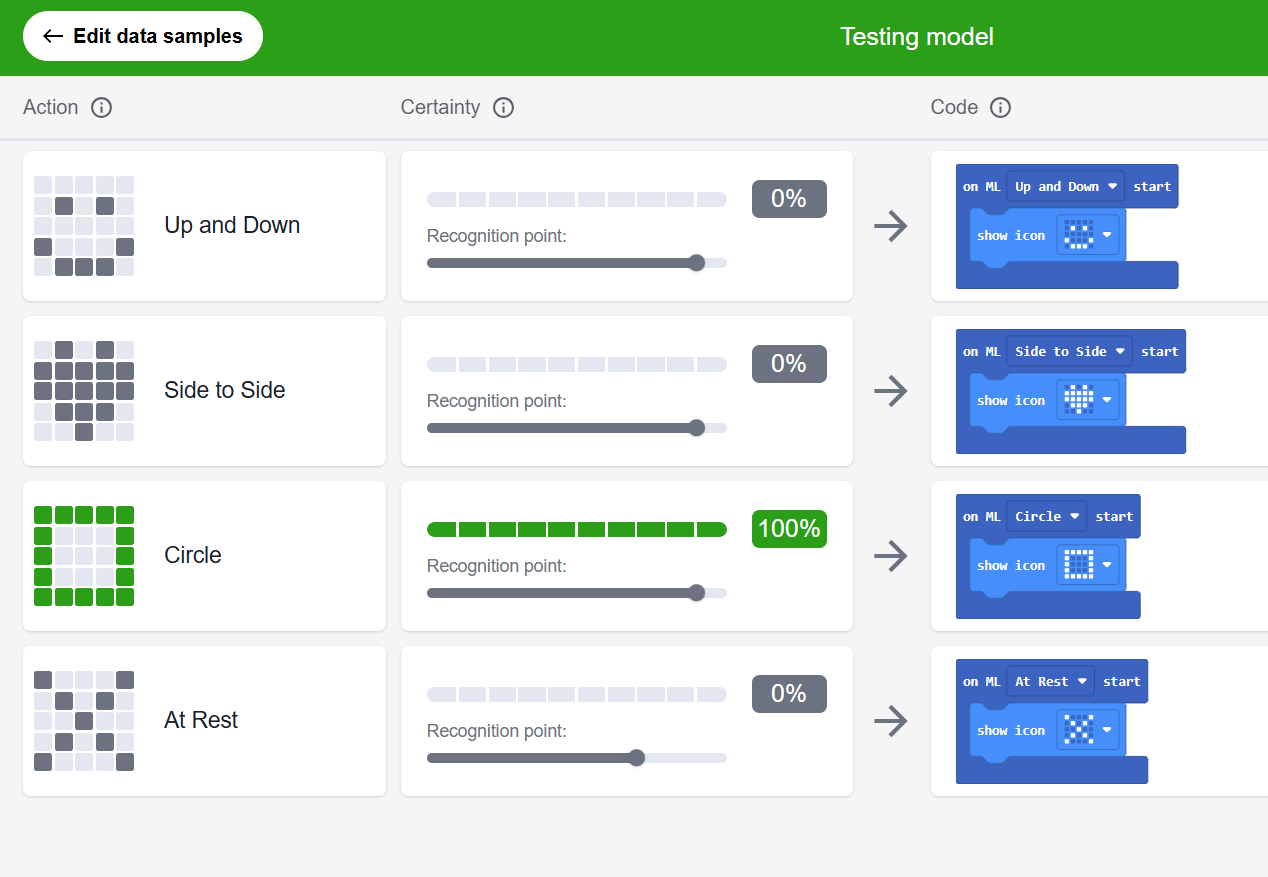Click the 100% certainty badge for Circle
Screen dimensions: 1268x877
tap(789, 529)
